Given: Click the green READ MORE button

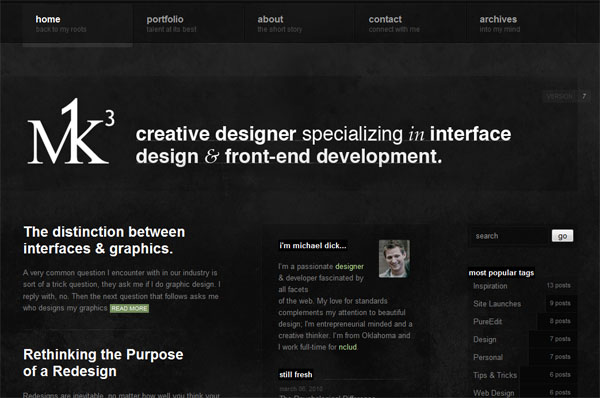Looking at the screenshot, I should tap(129, 308).
